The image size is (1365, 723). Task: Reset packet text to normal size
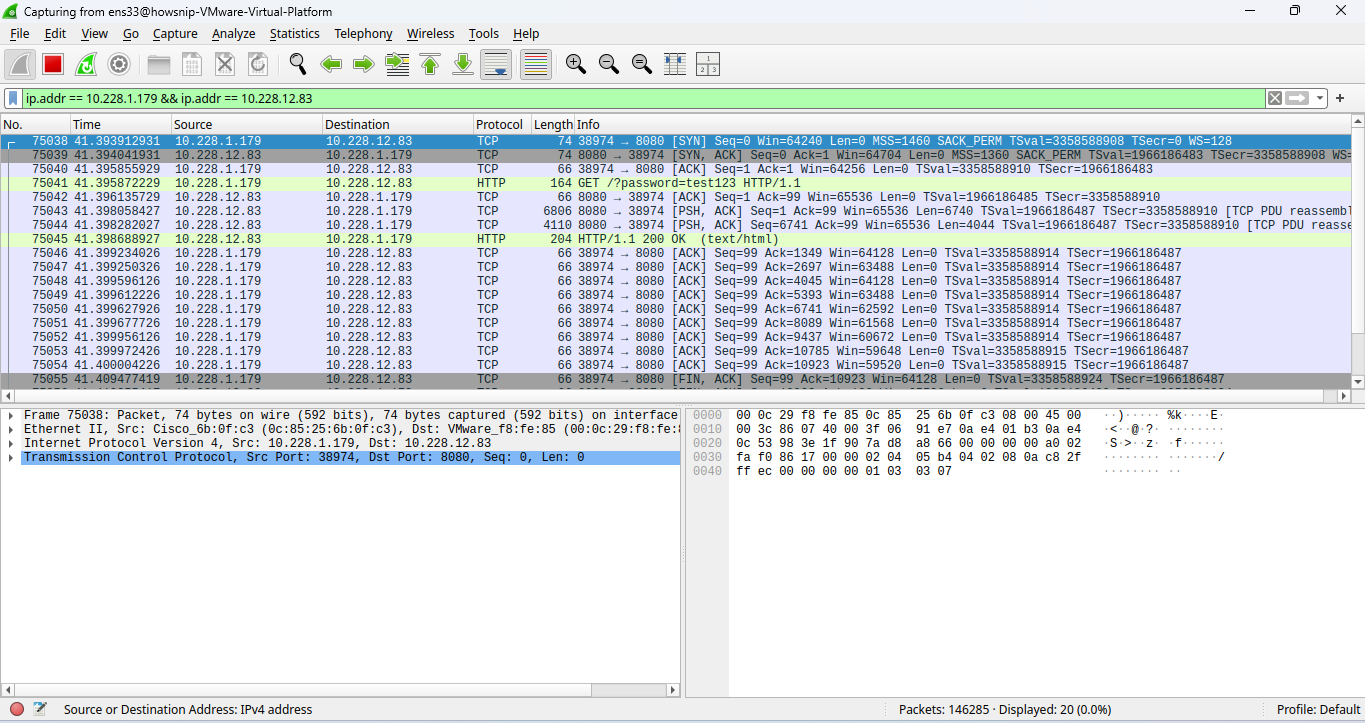[642, 64]
